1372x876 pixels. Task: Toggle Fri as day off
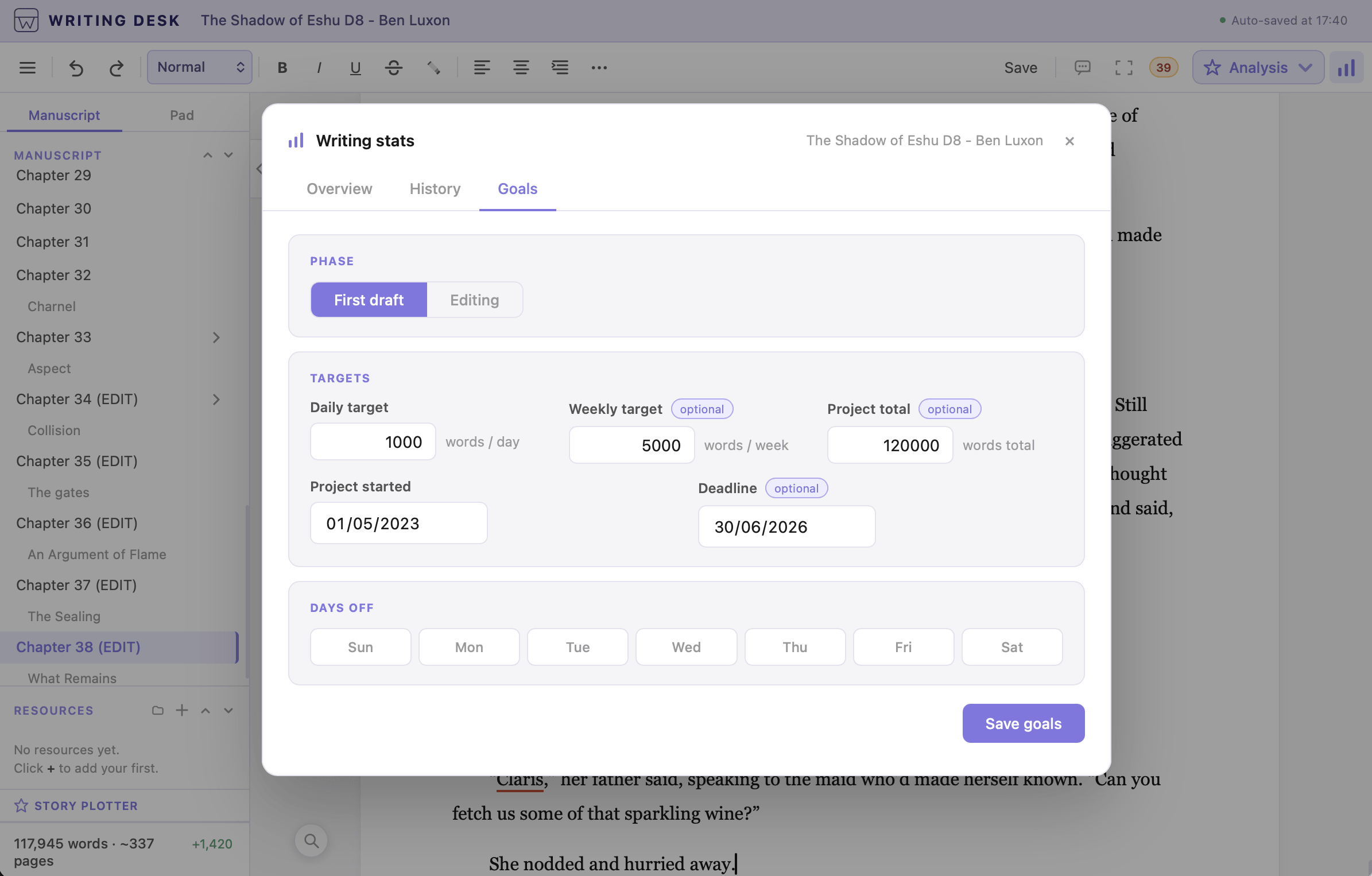coord(904,647)
